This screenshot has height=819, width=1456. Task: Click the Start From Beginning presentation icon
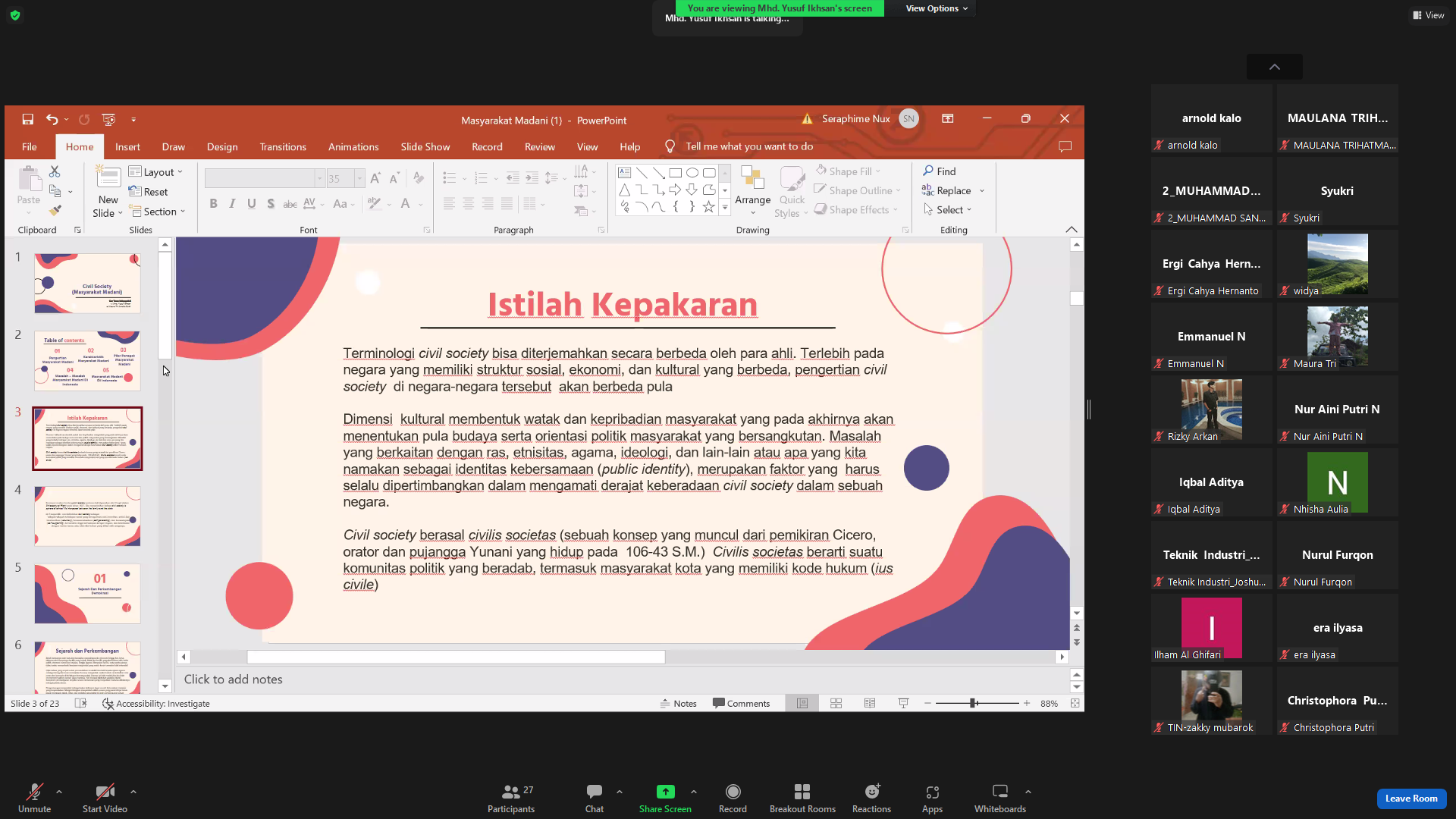click(x=108, y=119)
